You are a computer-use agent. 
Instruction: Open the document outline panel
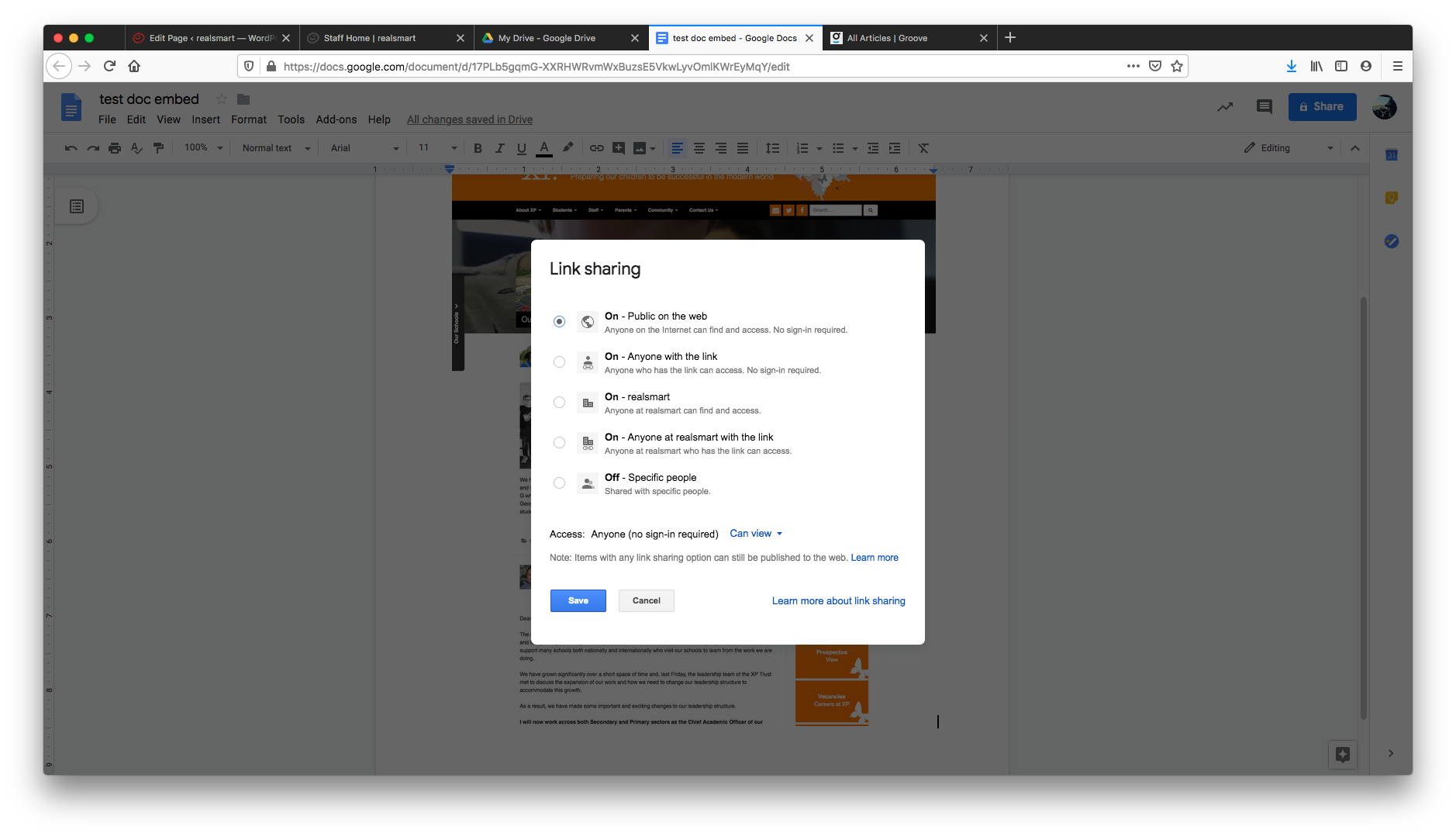77,206
